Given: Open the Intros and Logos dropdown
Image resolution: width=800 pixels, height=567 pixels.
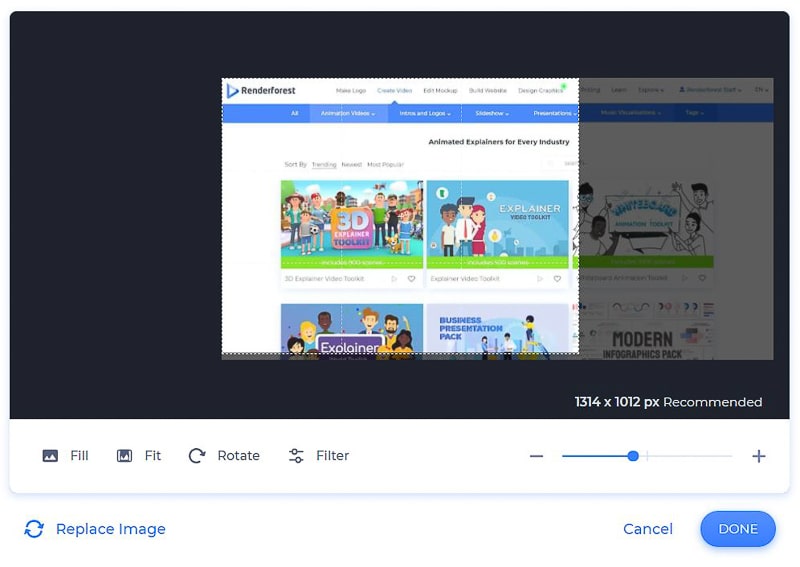Looking at the screenshot, I should (425, 113).
